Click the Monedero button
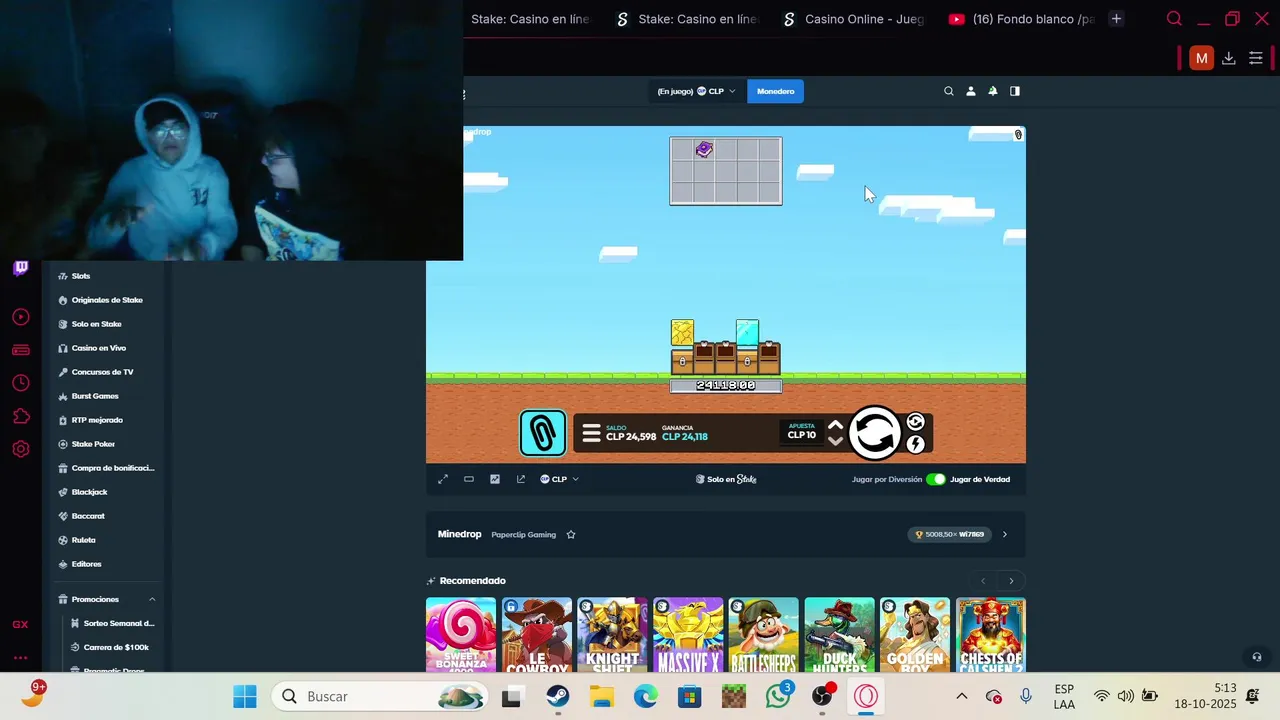 [x=775, y=91]
